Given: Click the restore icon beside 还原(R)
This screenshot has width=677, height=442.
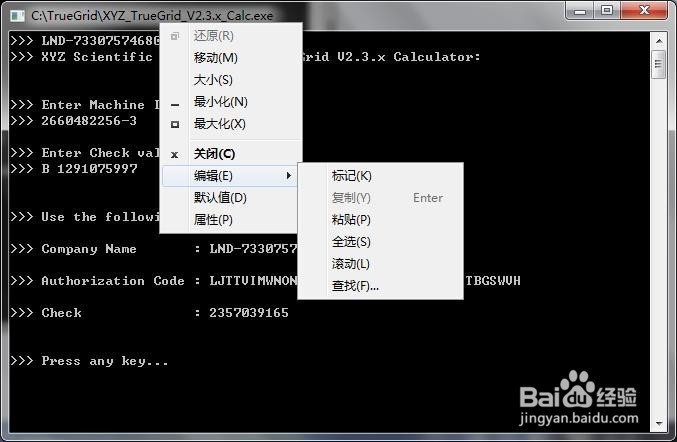Looking at the screenshot, I should (175, 36).
